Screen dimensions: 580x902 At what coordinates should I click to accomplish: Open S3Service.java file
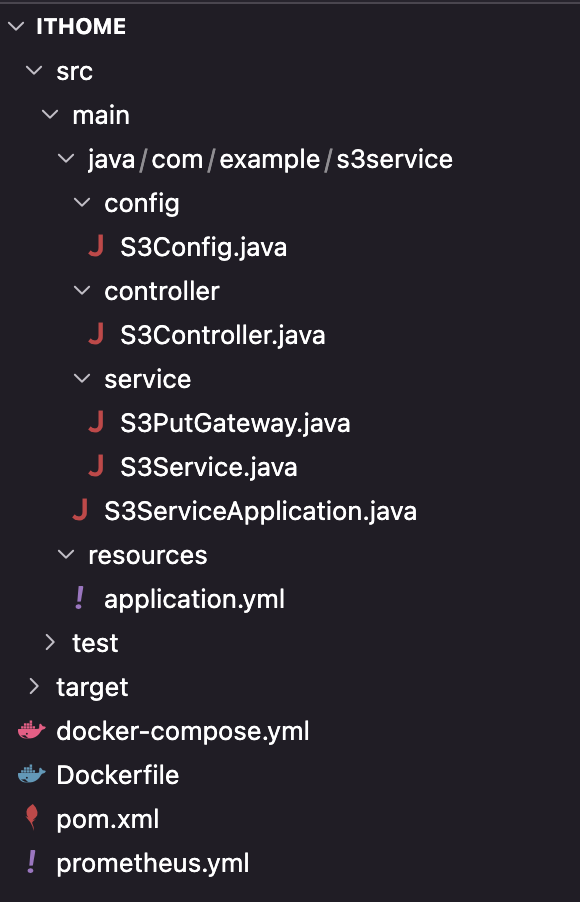(x=209, y=467)
